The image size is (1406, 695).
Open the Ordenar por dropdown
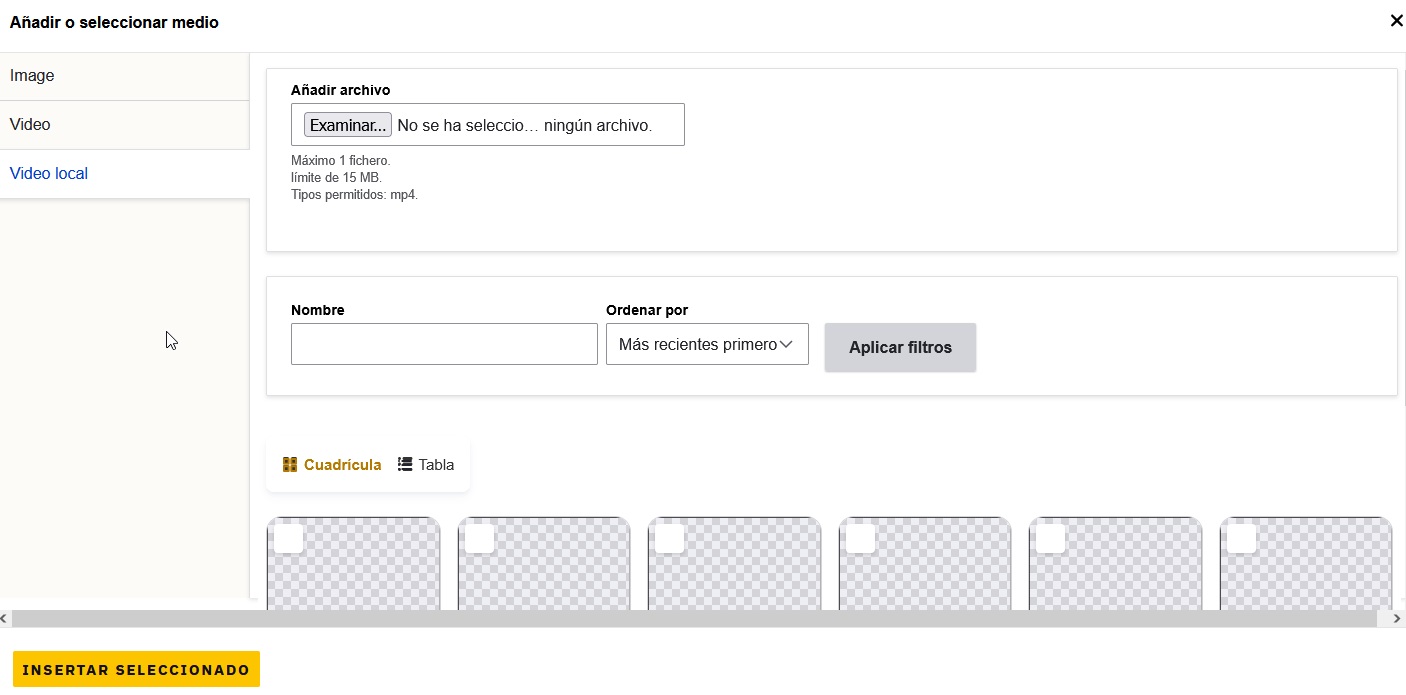[x=707, y=344]
